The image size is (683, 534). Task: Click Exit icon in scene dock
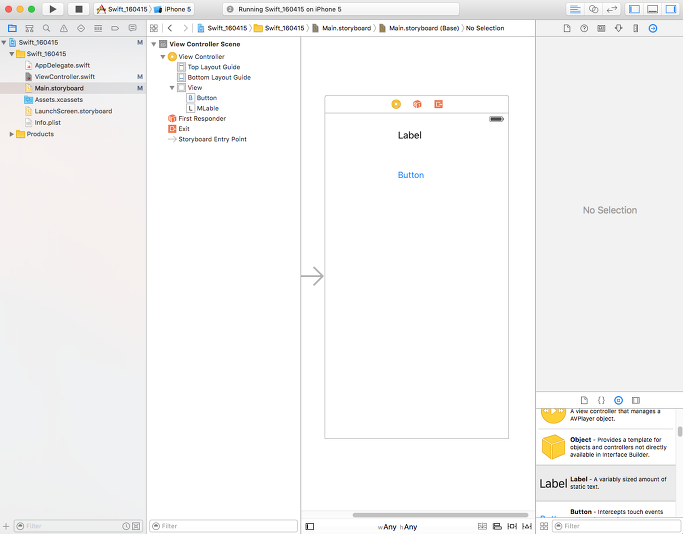coord(439,104)
